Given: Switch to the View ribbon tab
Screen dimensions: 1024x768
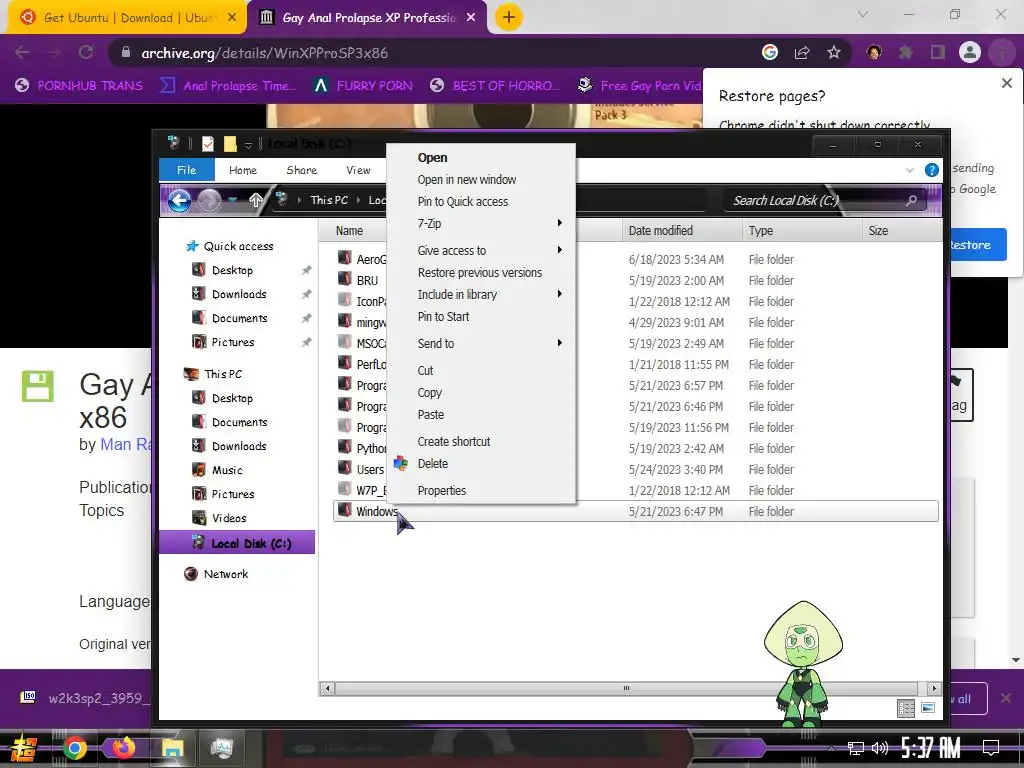Looking at the screenshot, I should (358, 170).
